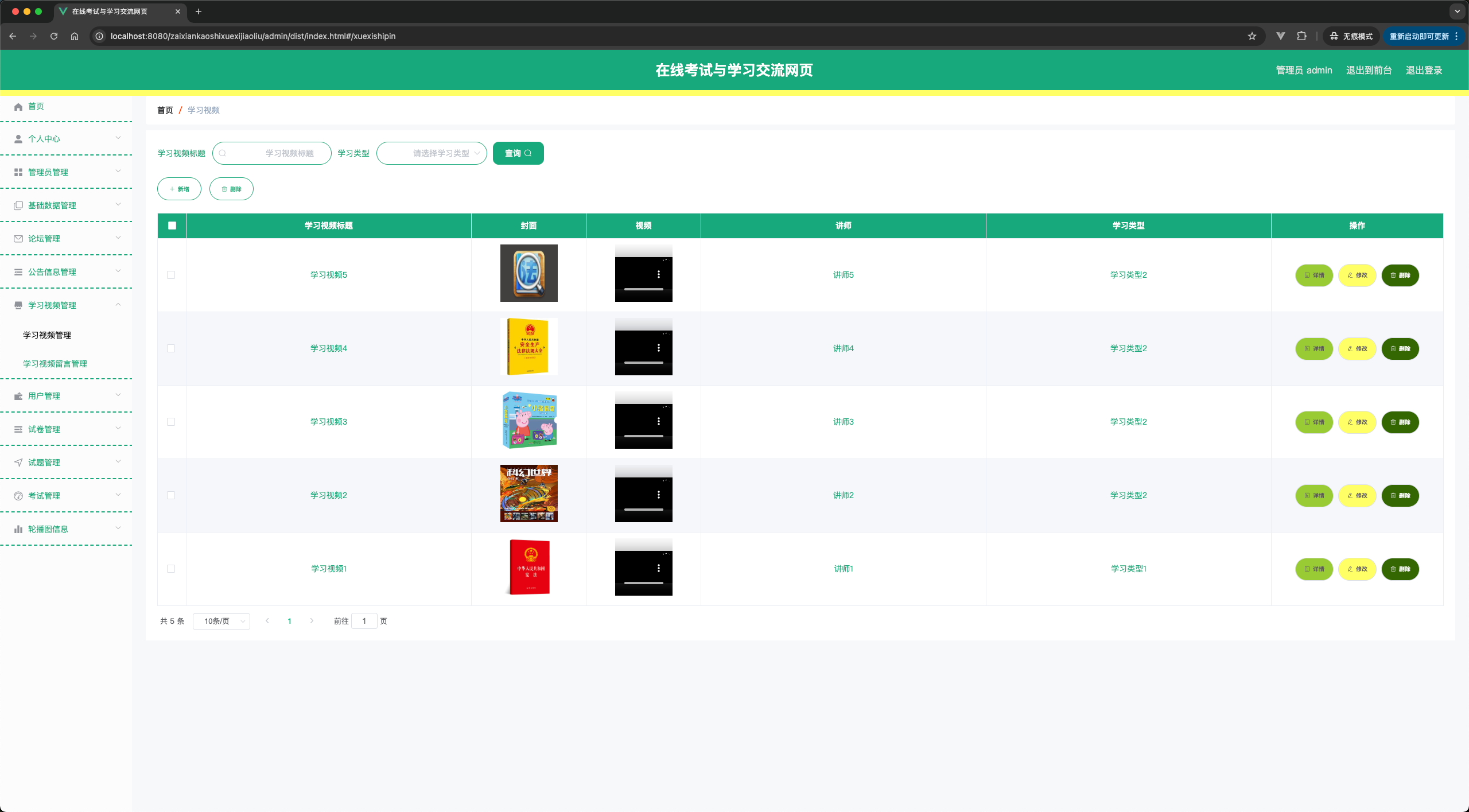
Task: Check the row checkbox for 学习视频4
Action: [x=171, y=348]
